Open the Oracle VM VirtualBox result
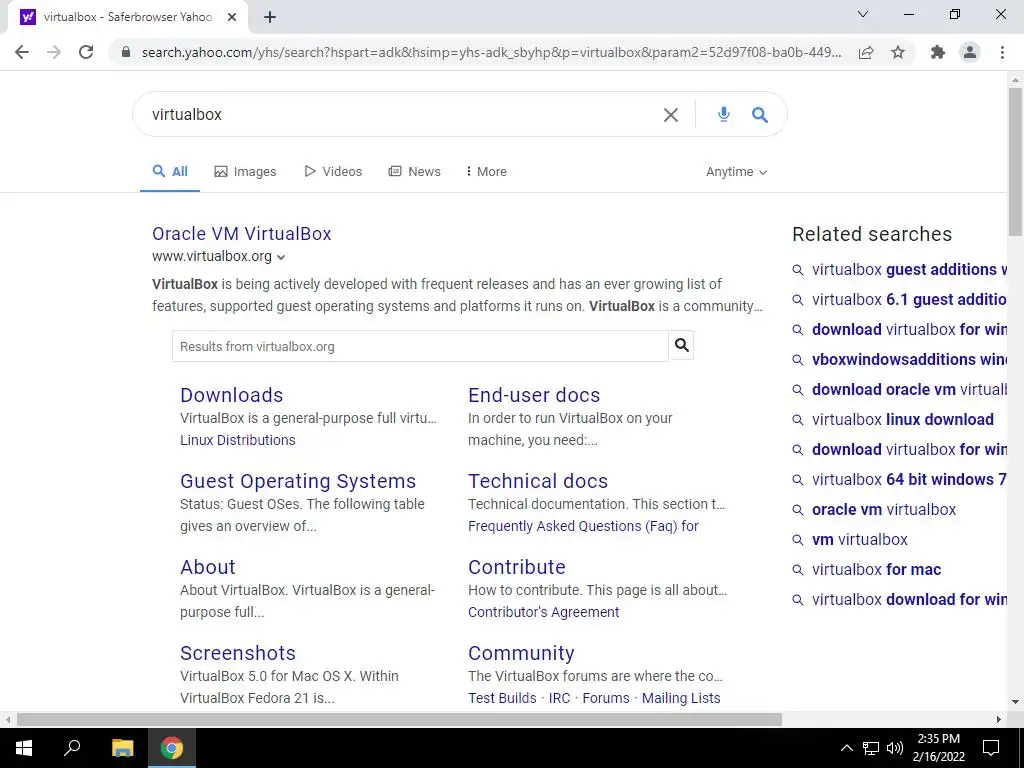The width and height of the screenshot is (1024, 768). (242, 234)
